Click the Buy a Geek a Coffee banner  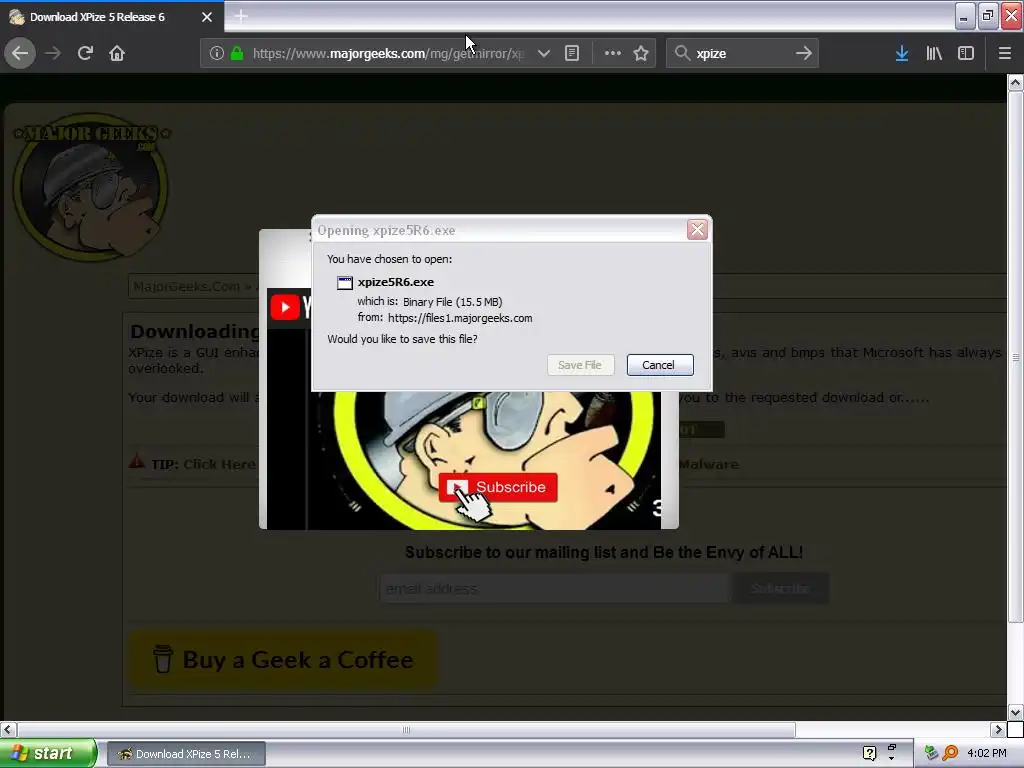(283, 660)
